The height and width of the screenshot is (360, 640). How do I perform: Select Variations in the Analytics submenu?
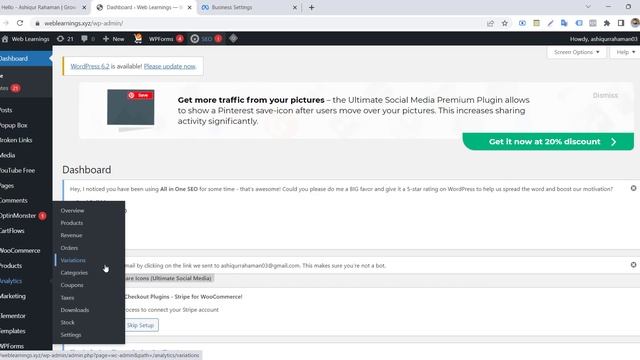(x=73, y=260)
